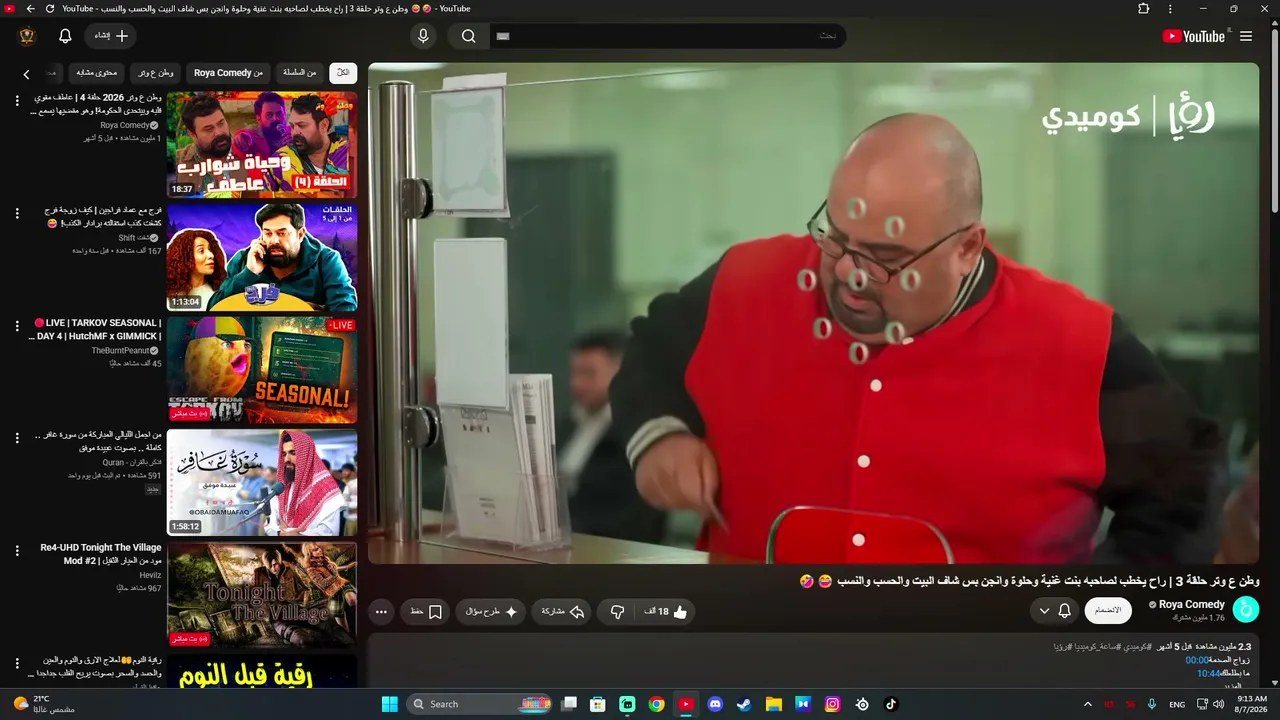The height and width of the screenshot is (720, 1280).
Task: Select the 'الكل' filter chip
Action: [x=343, y=73]
